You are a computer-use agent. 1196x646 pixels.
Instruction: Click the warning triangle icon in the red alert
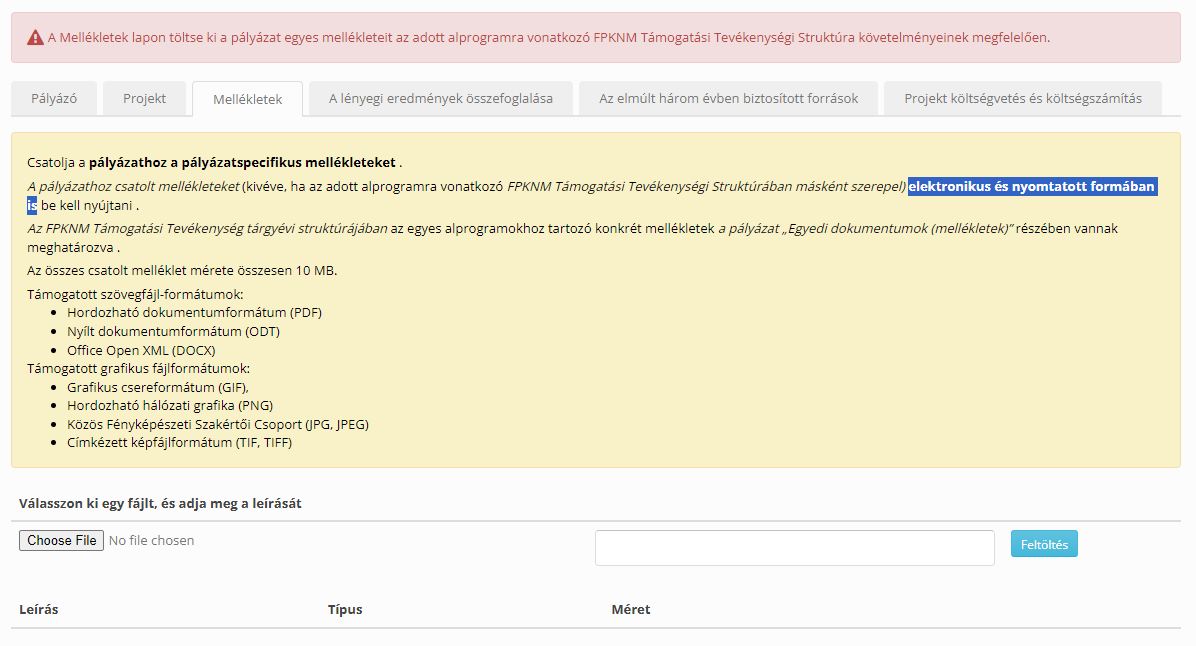36,38
